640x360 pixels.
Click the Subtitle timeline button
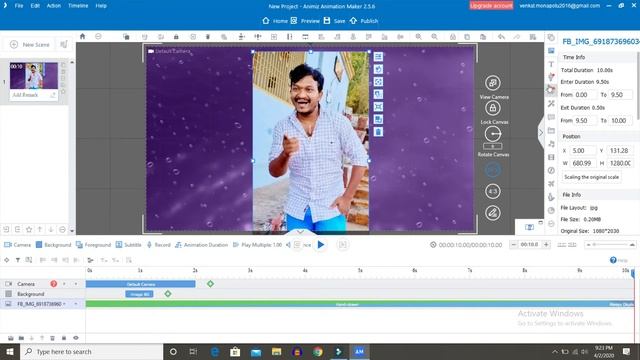tap(129, 245)
